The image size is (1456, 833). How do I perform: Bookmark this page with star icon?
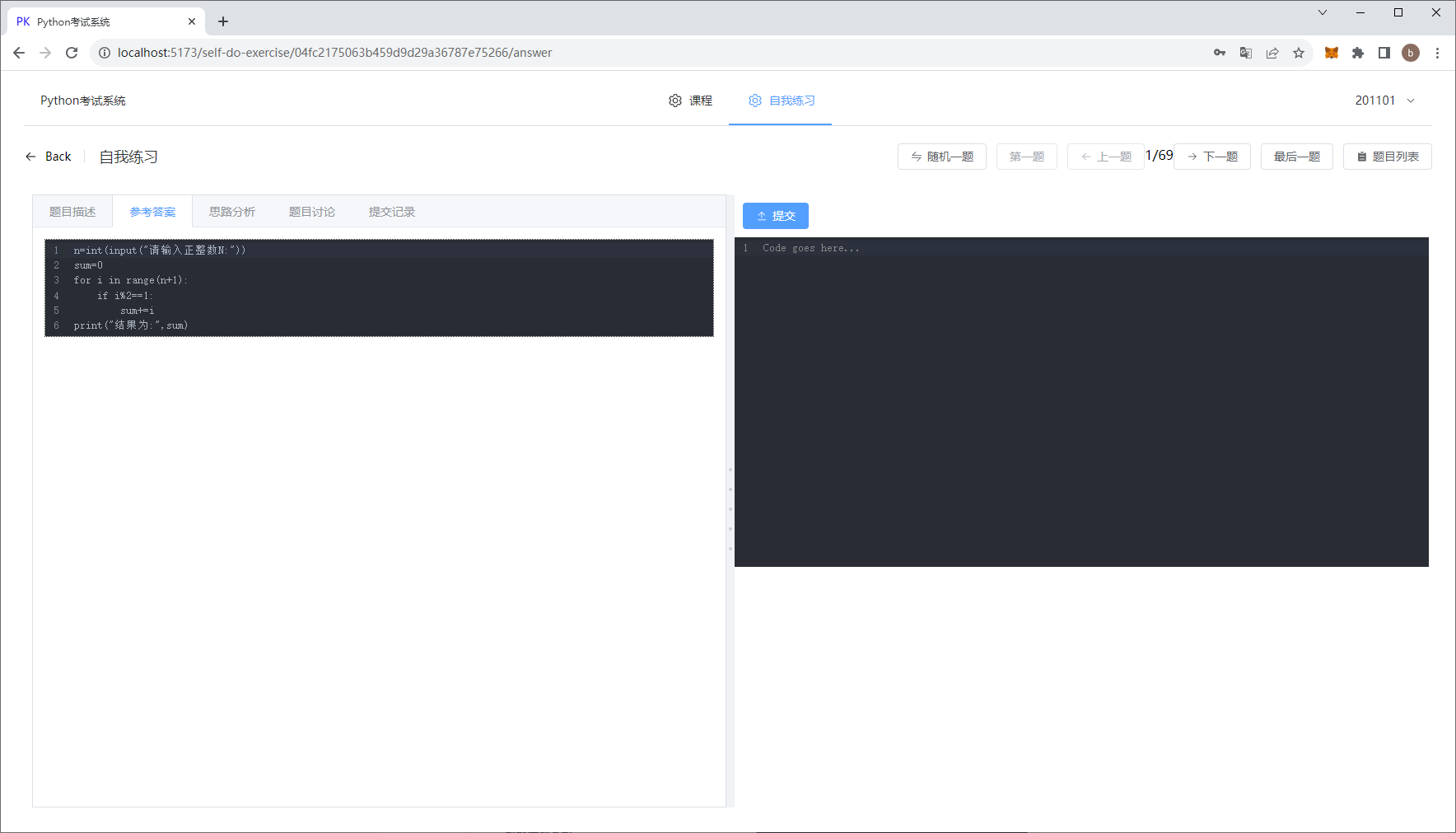point(1299,53)
